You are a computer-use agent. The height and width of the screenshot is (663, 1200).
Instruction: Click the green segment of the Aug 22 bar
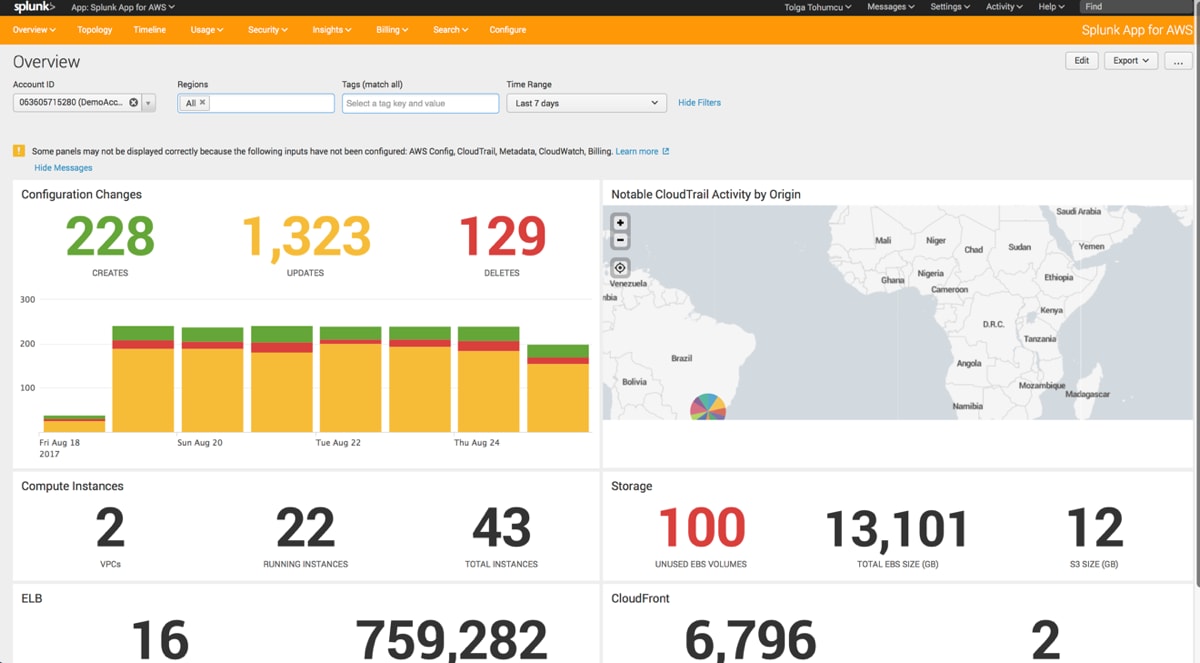coord(351,333)
